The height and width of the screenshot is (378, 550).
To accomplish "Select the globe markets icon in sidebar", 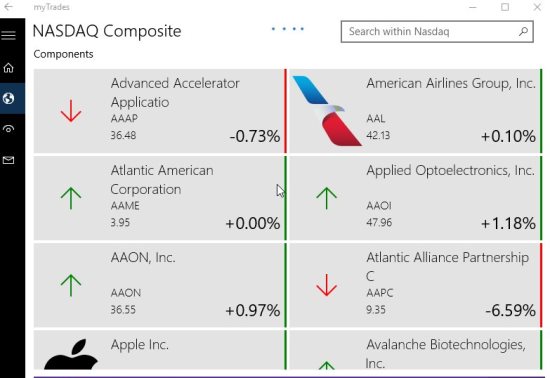I will [8, 99].
